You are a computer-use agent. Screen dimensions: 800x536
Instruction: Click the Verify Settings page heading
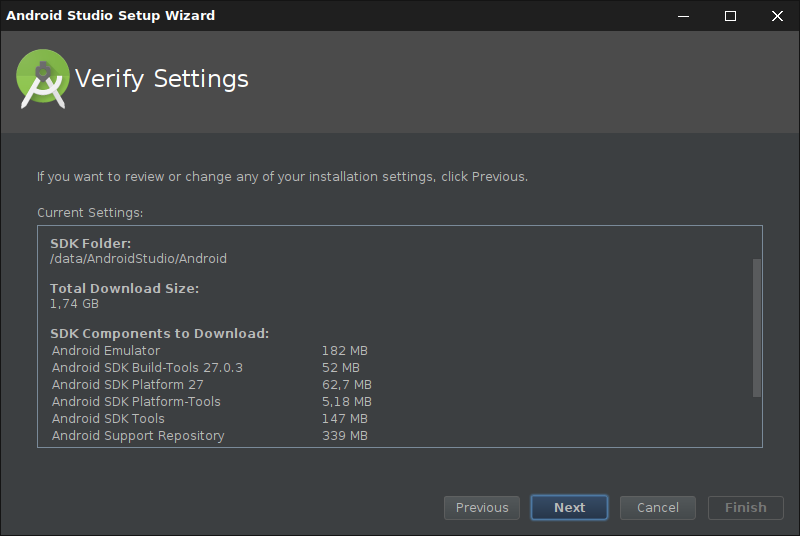[x=162, y=79]
